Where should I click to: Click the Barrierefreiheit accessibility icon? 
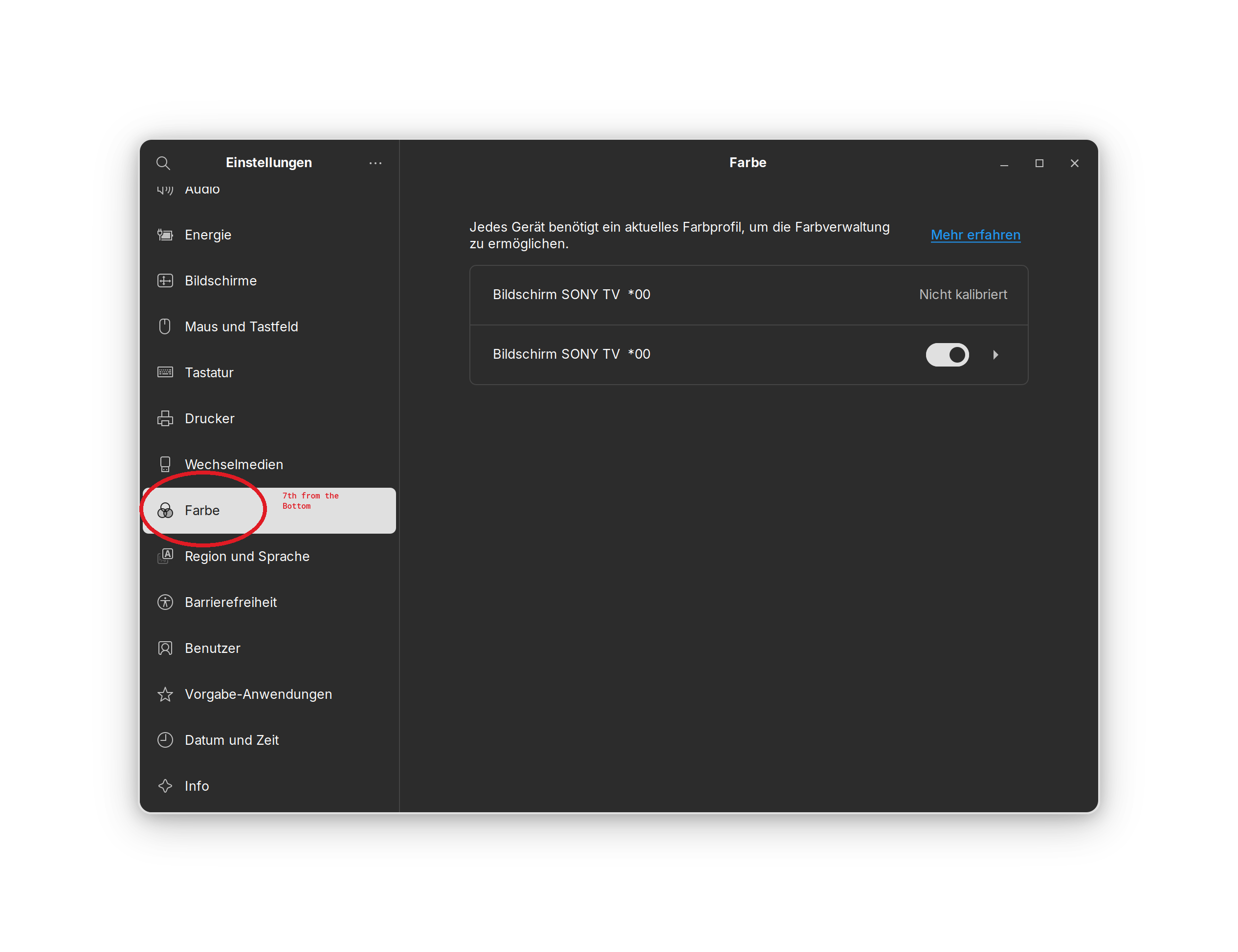tap(165, 602)
